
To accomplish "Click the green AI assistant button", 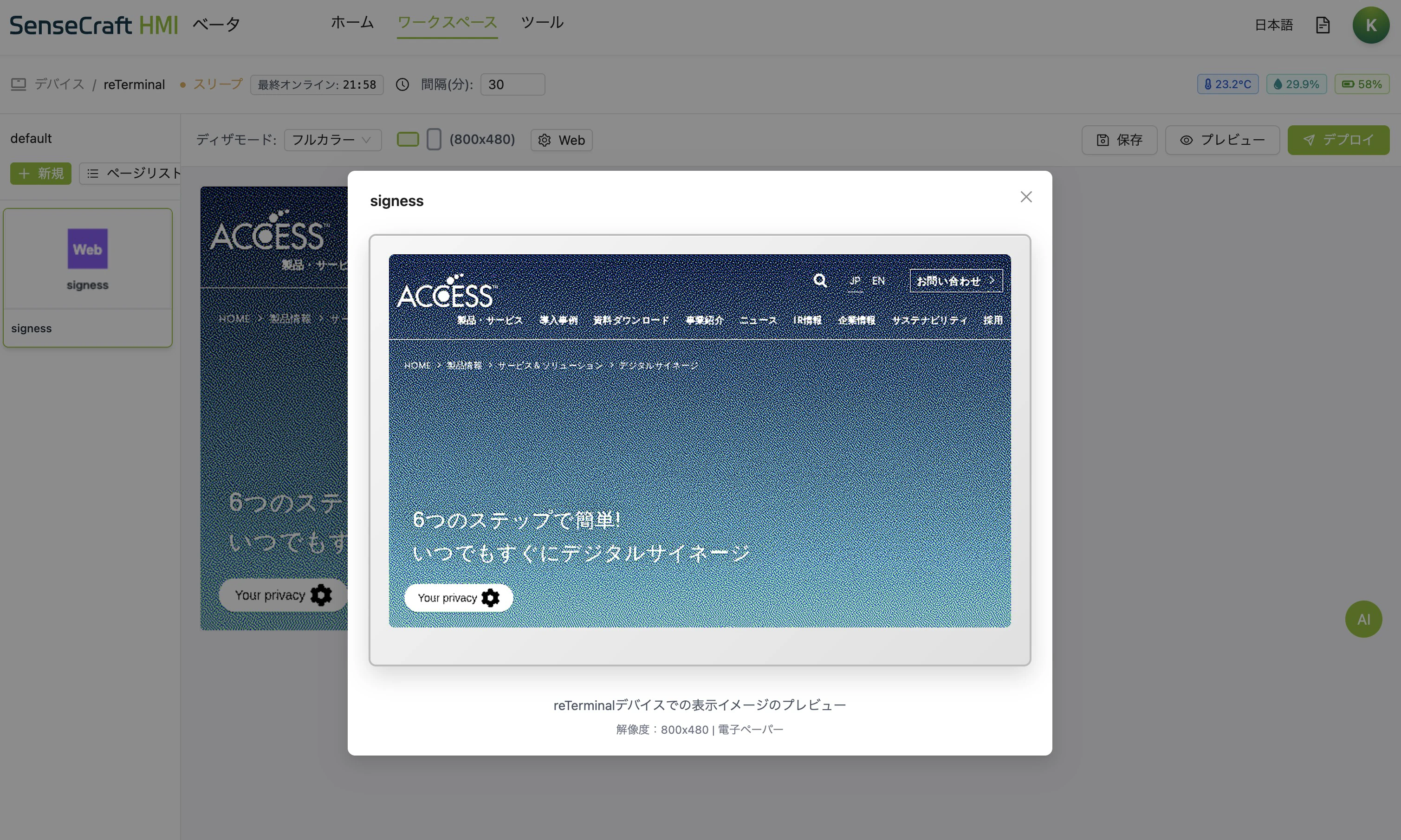I will [1363, 619].
